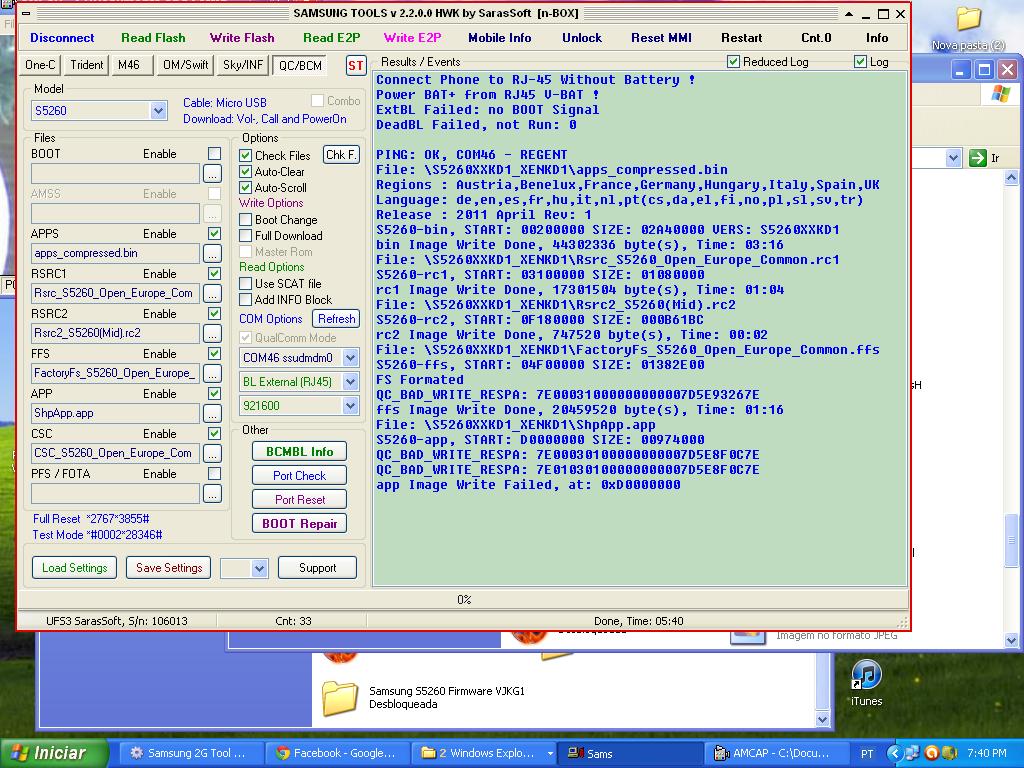
Task: Browse for BOOT file with ellipsis button
Action: click(212, 174)
